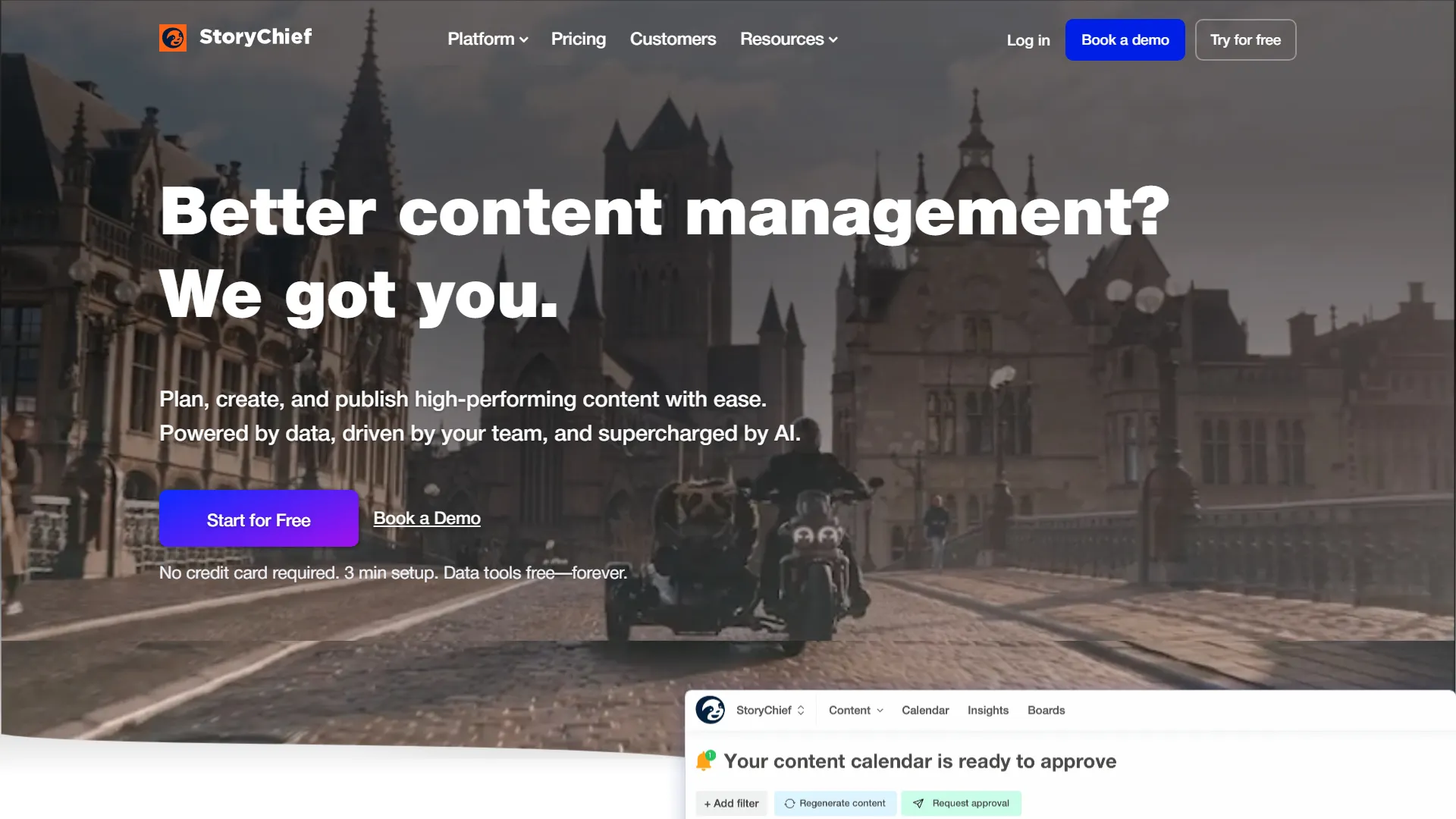Click the StoryChief avatar icon in the app preview

(711, 710)
